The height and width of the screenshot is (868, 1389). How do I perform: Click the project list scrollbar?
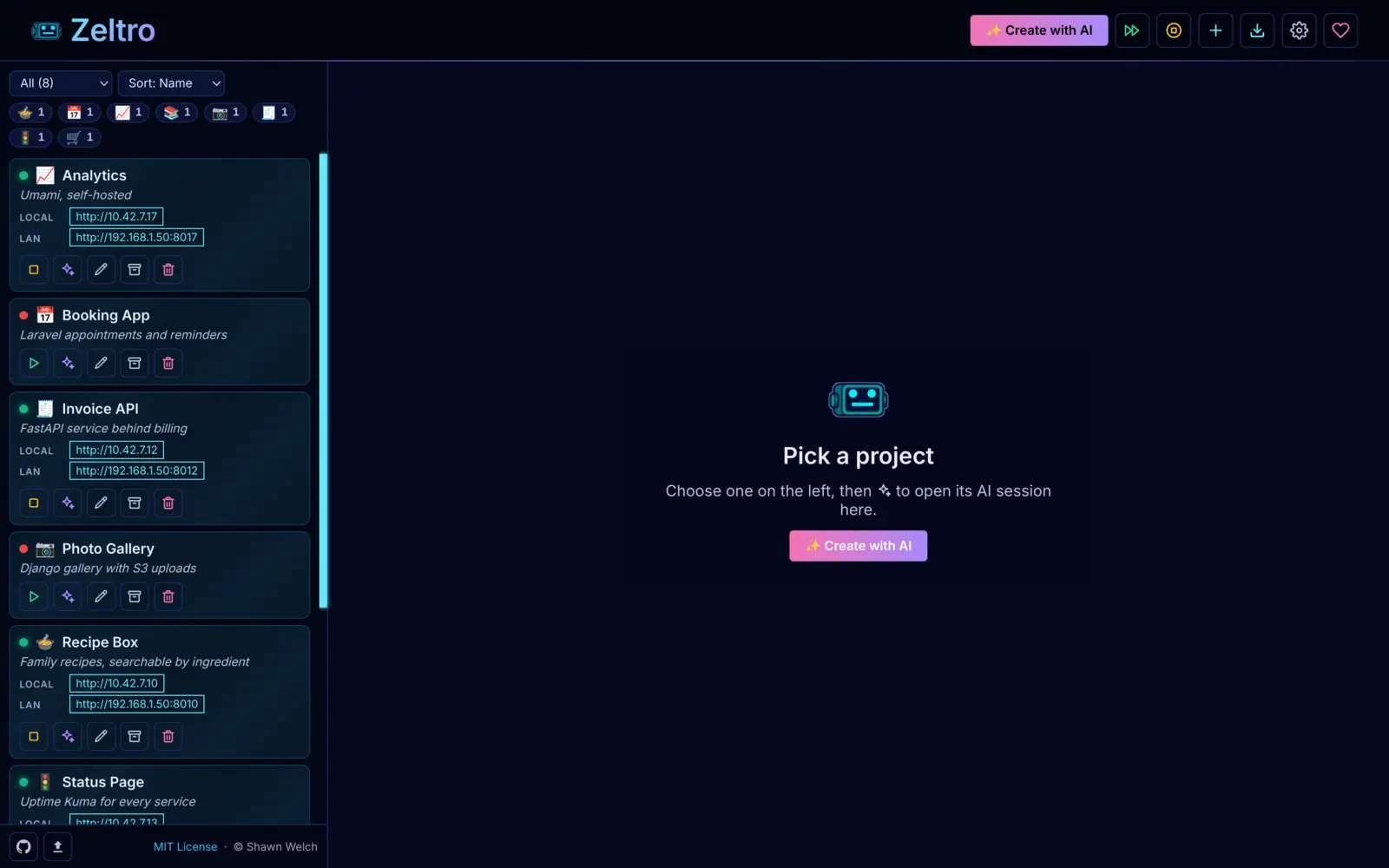tap(324, 381)
